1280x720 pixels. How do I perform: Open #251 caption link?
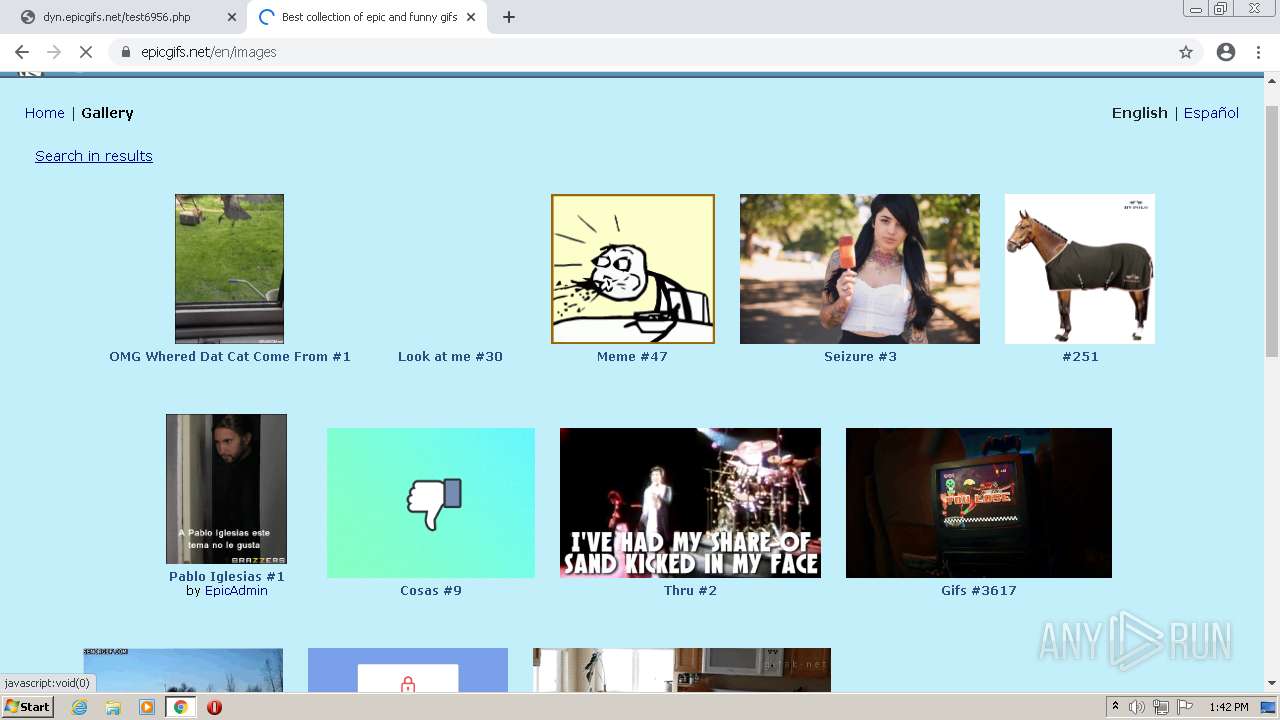pyautogui.click(x=1080, y=356)
